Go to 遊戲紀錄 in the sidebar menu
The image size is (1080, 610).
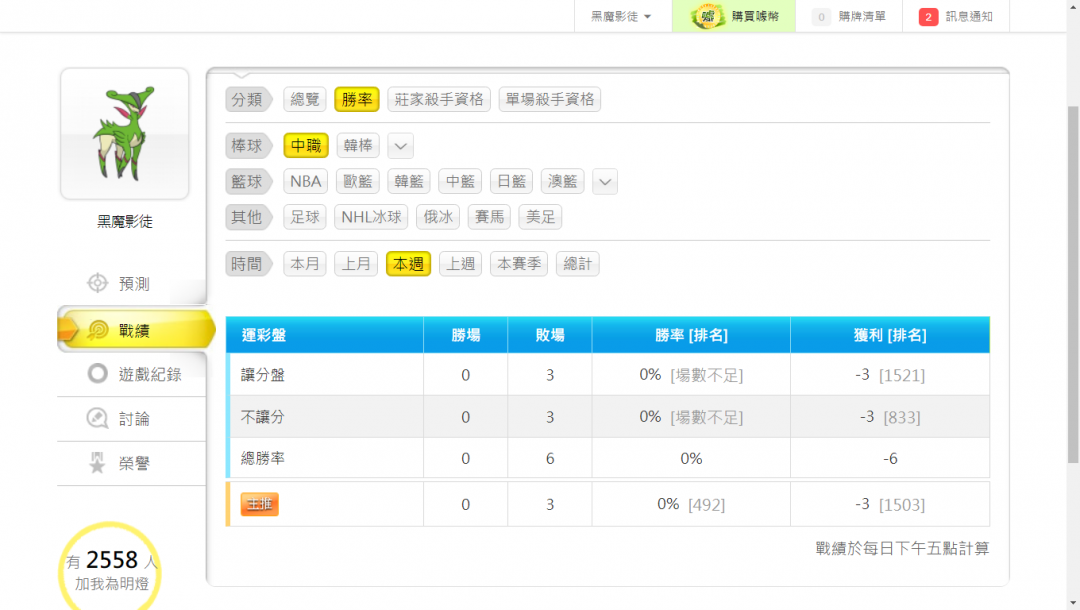point(150,374)
